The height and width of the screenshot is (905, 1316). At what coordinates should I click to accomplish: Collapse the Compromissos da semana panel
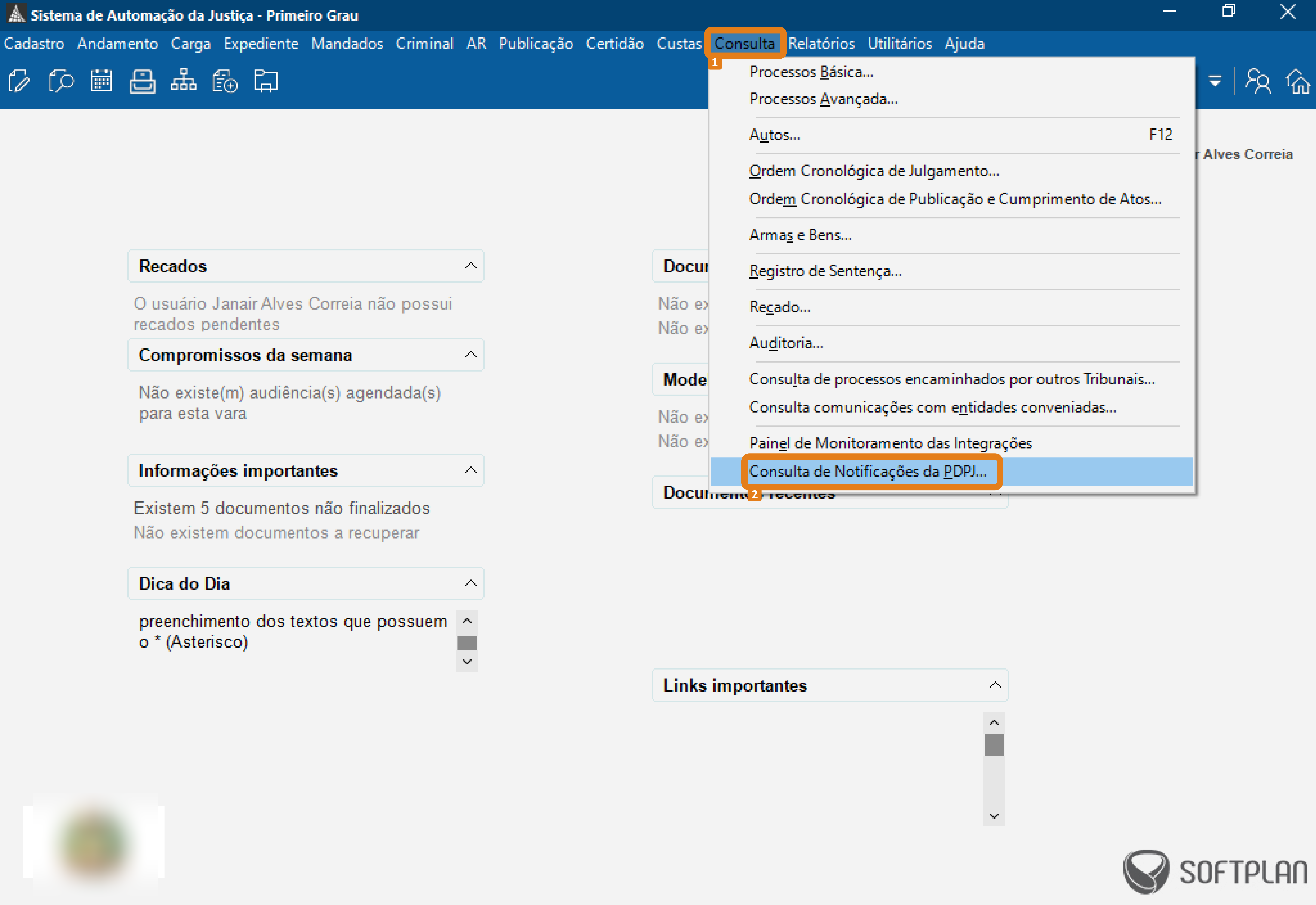[x=471, y=355]
